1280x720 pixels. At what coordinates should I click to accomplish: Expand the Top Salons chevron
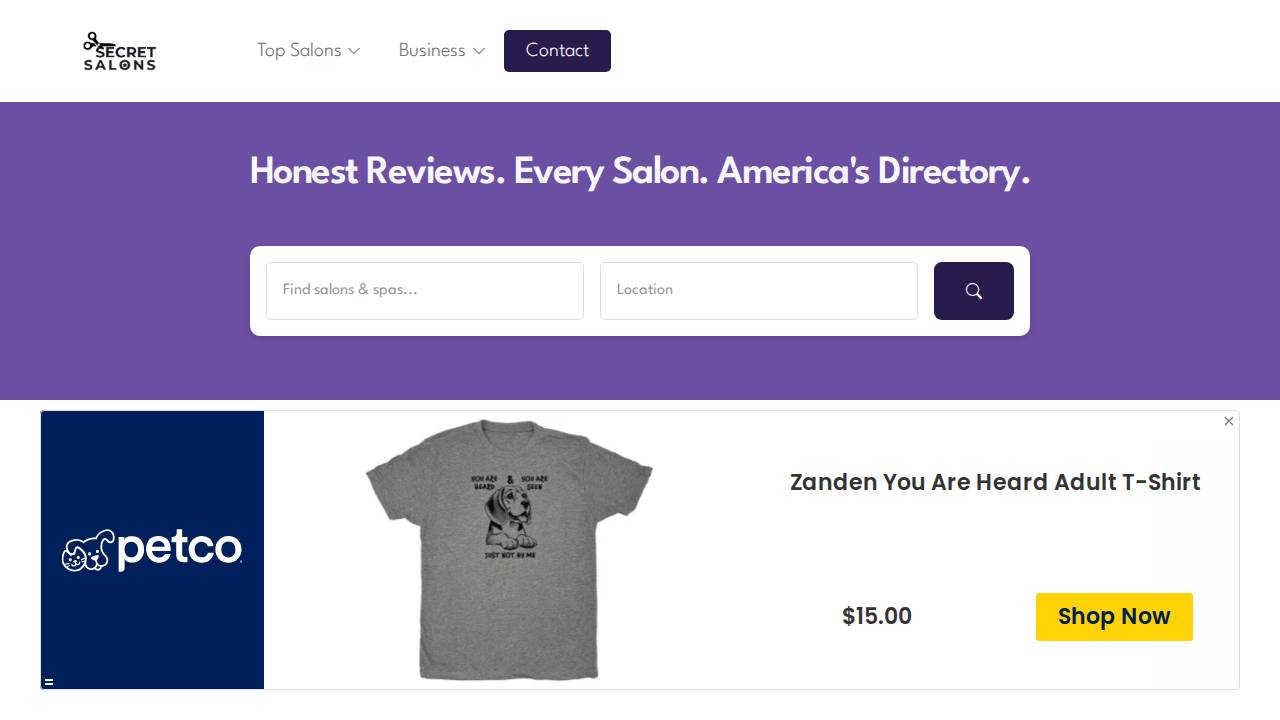(353, 51)
